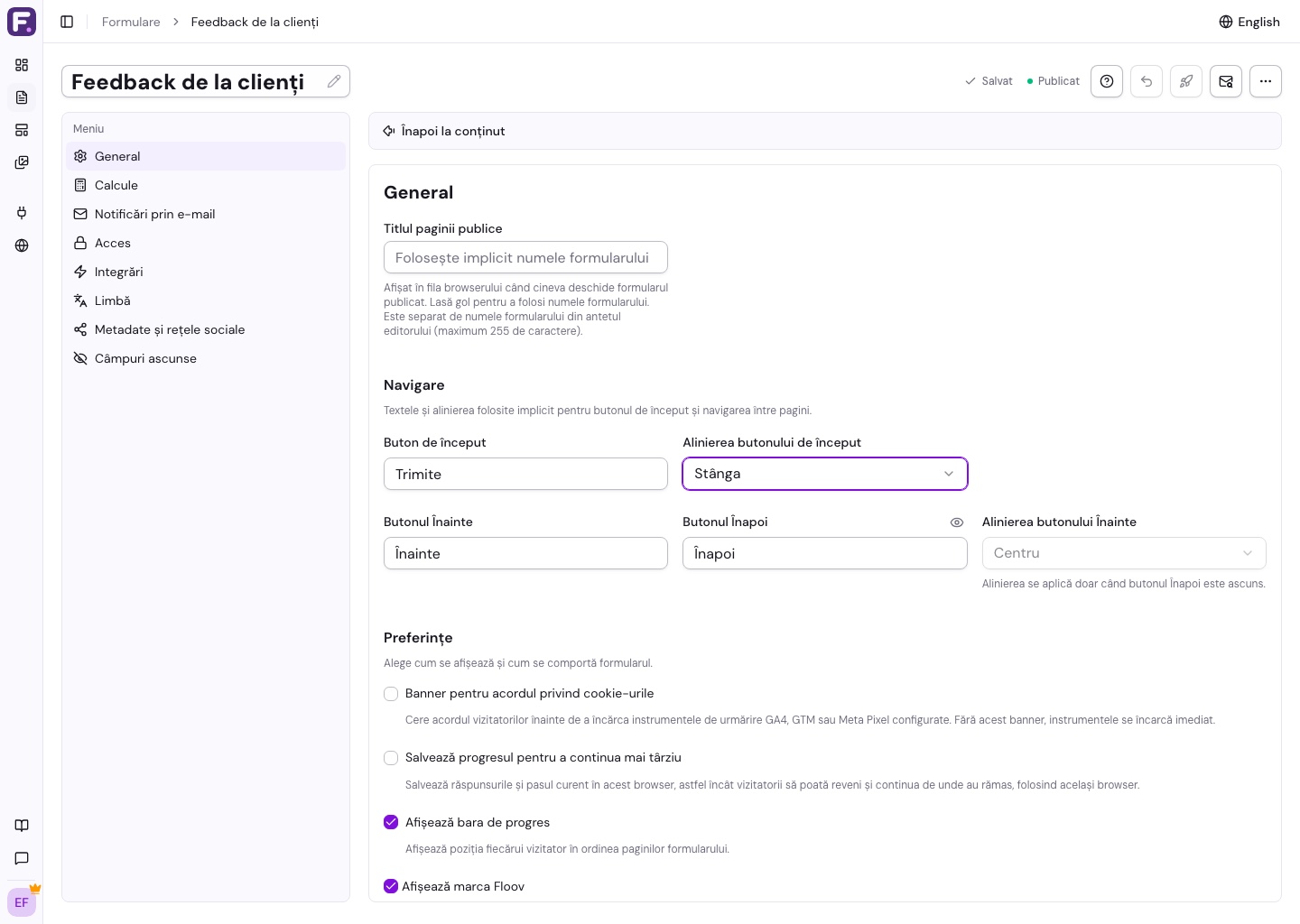Open the help question mark button
1300x924 pixels.
1107,81
